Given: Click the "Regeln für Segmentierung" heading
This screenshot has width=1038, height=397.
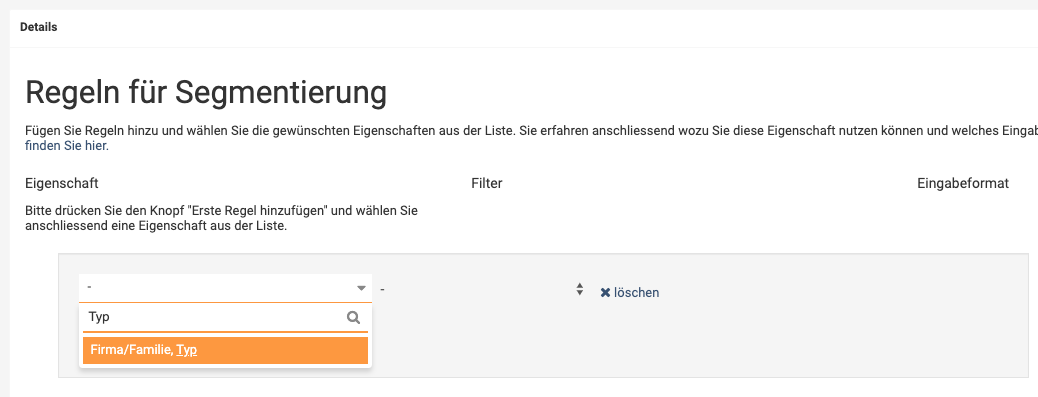Looking at the screenshot, I should (x=206, y=93).
